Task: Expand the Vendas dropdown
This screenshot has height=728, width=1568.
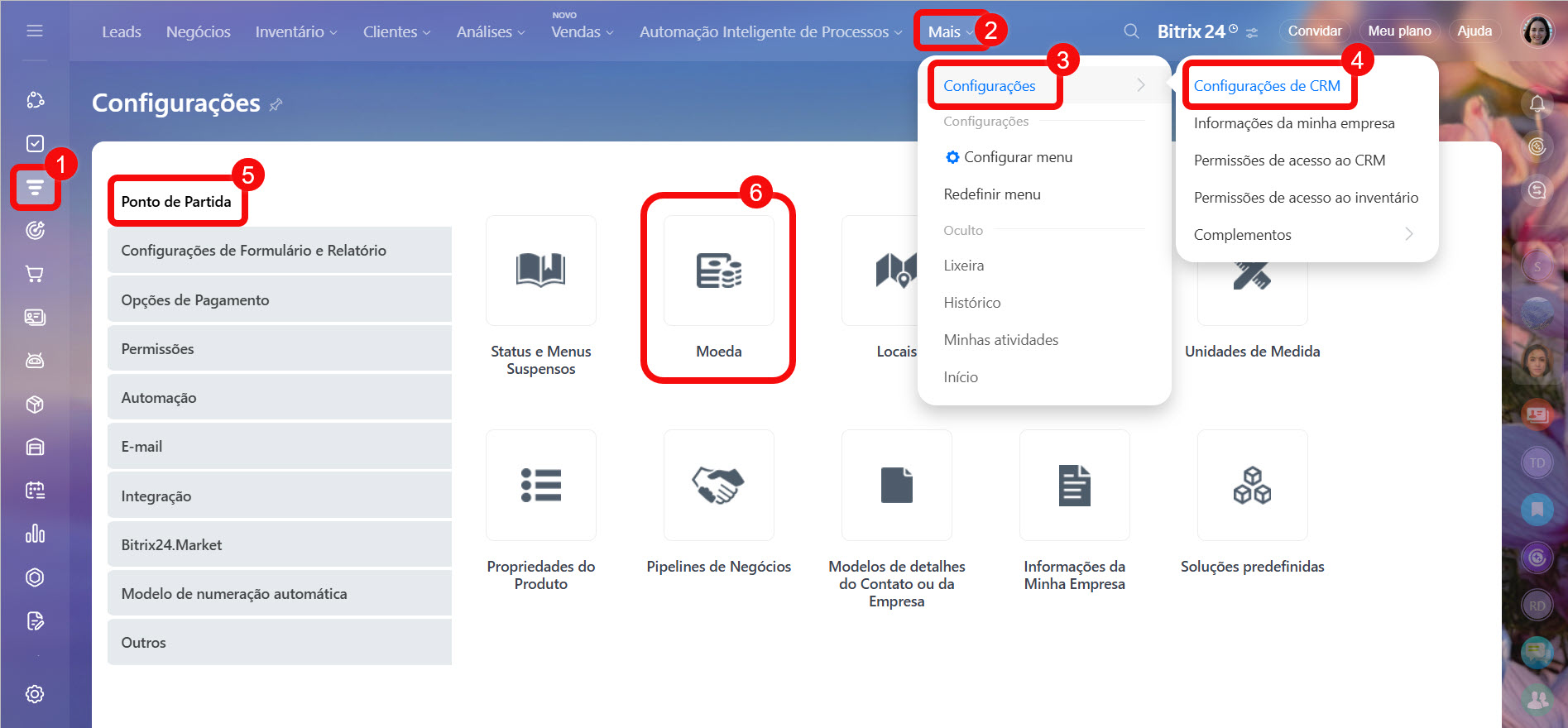Action: click(583, 31)
